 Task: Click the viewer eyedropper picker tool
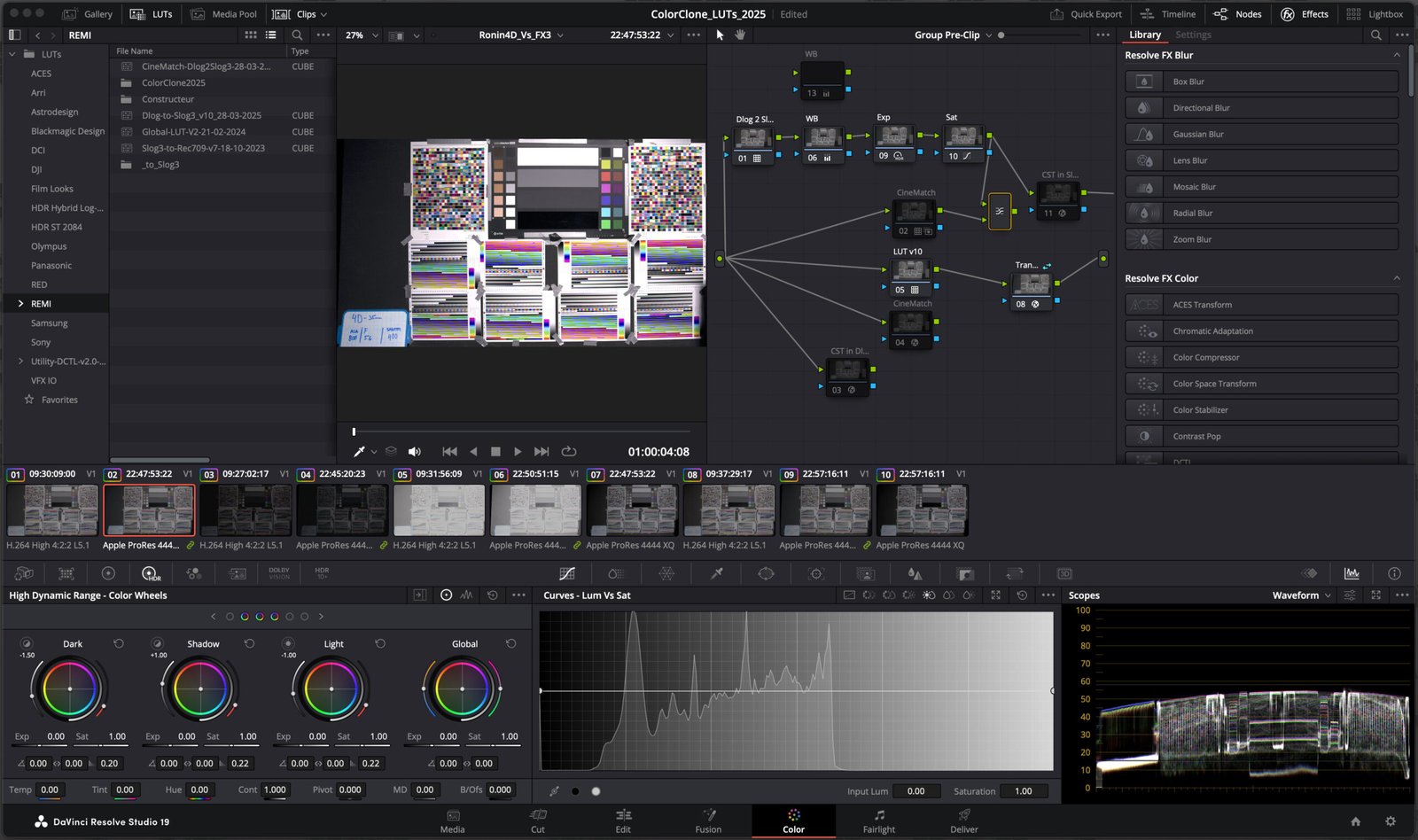(x=360, y=451)
